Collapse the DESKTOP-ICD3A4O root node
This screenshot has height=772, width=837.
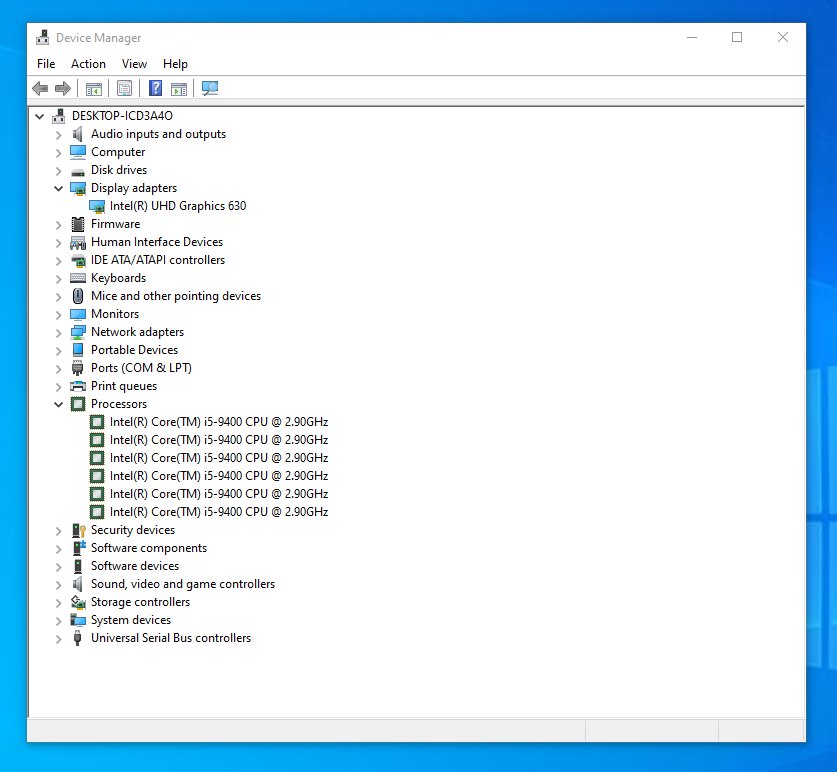[40, 116]
